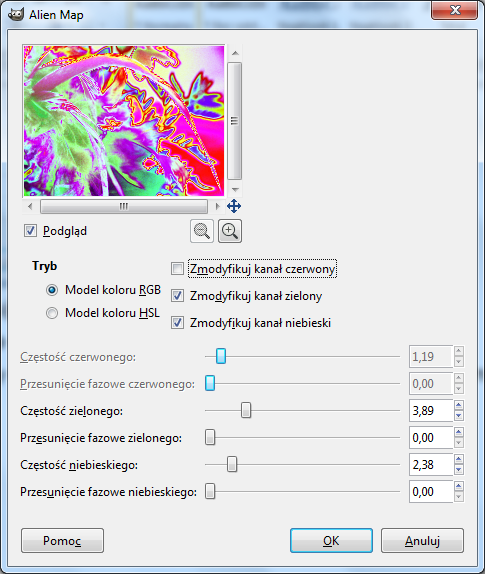Screen dimensions: 485x574
Task: Click the Anuluj button
Action: (x=422, y=540)
